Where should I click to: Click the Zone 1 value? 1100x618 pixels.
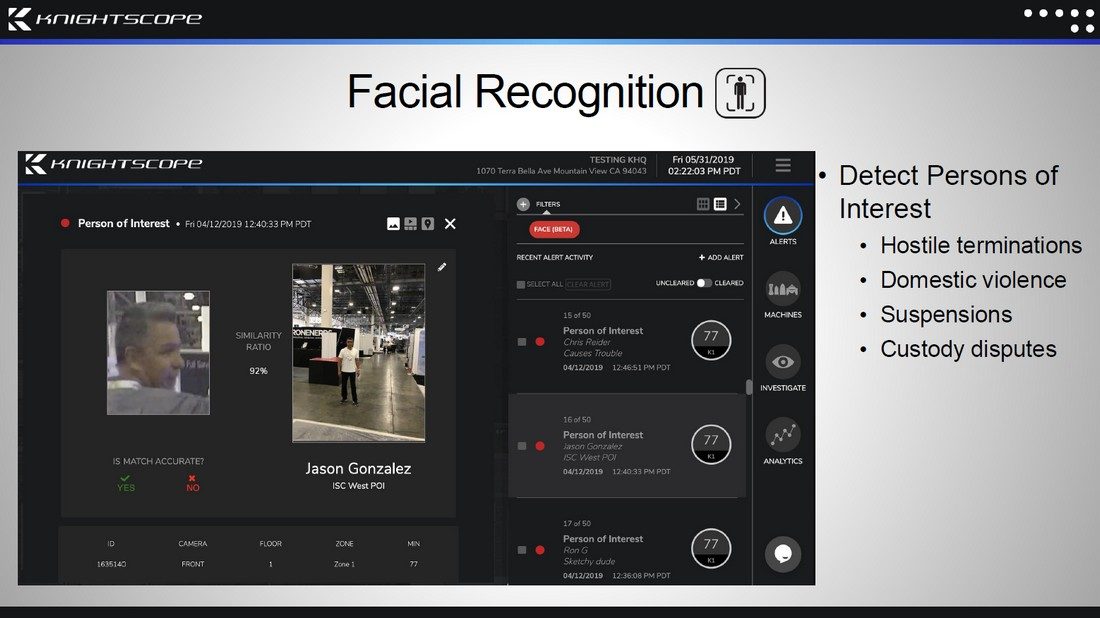pyautogui.click(x=344, y=564)
